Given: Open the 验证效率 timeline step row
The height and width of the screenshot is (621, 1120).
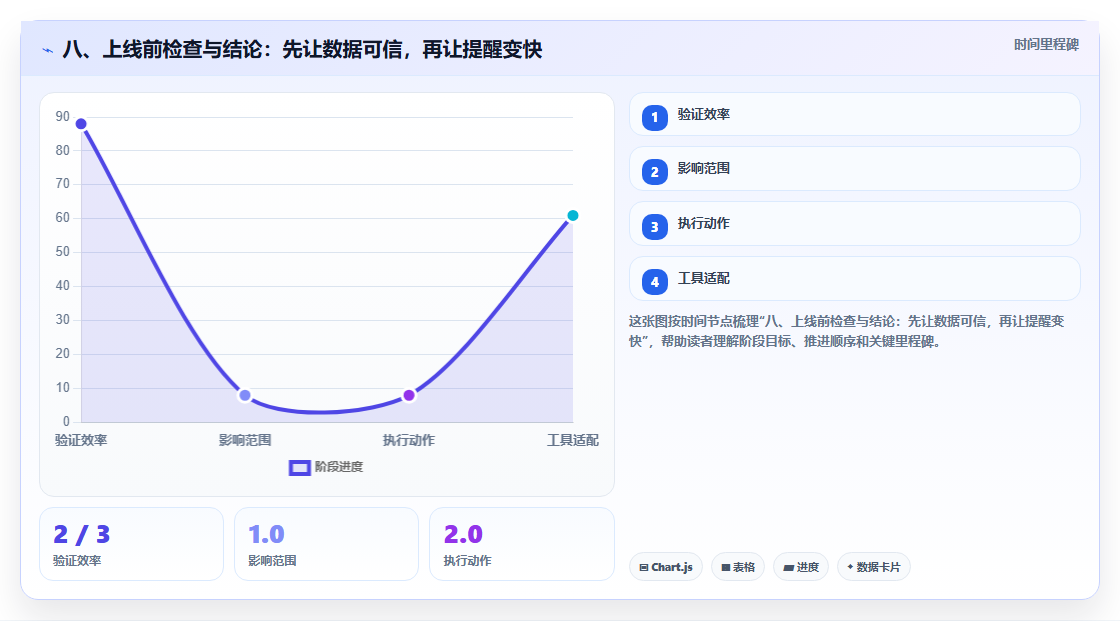Looking at the screenshot, I should (x=854, y=114).
